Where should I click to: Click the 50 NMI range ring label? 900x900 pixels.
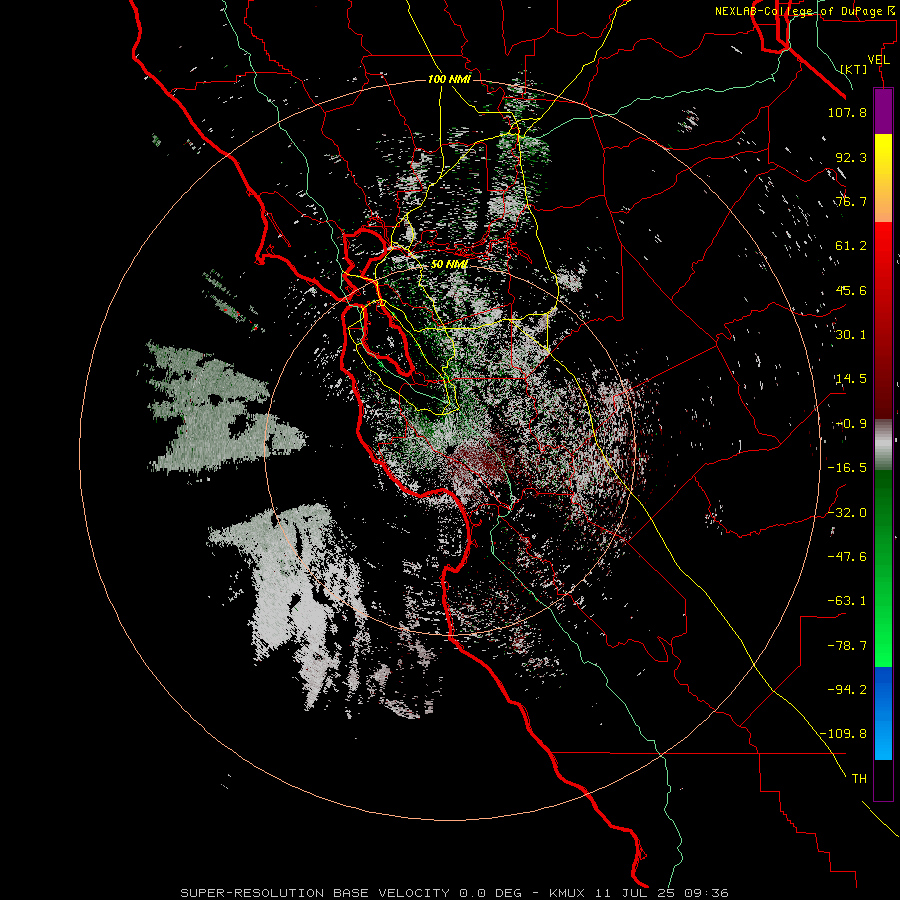coord(449,264)
